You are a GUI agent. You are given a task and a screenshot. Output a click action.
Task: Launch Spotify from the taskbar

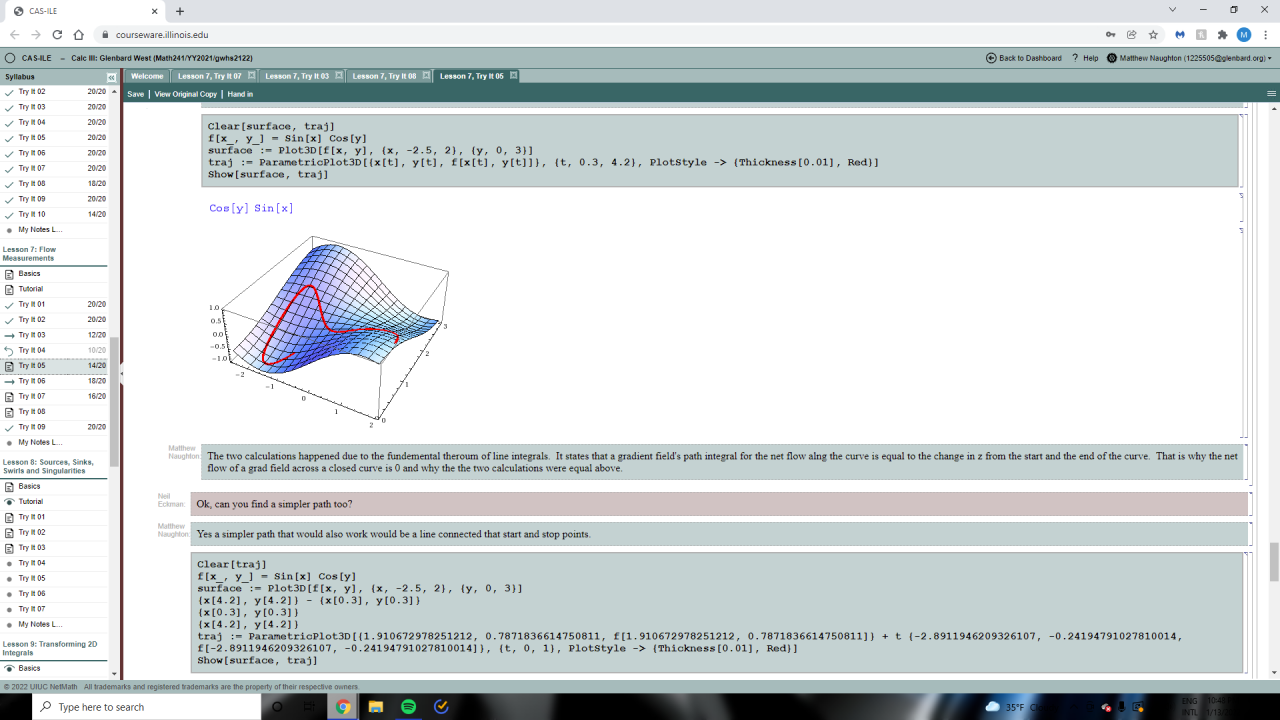[x=409, y=707]
